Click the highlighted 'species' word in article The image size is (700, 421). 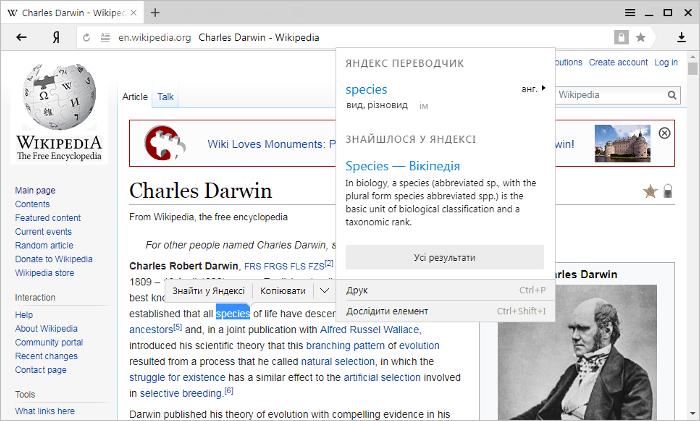point(233,314)
